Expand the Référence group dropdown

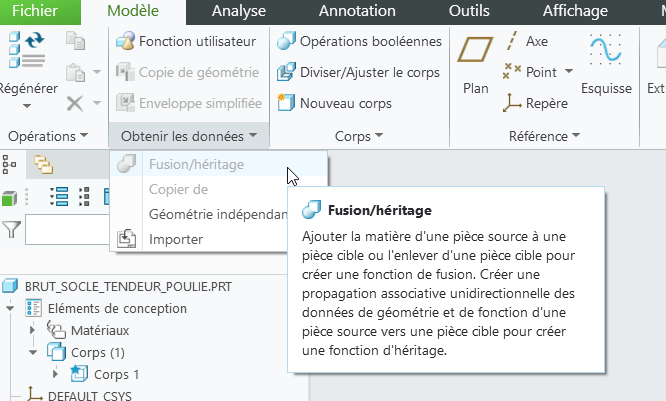545,135
